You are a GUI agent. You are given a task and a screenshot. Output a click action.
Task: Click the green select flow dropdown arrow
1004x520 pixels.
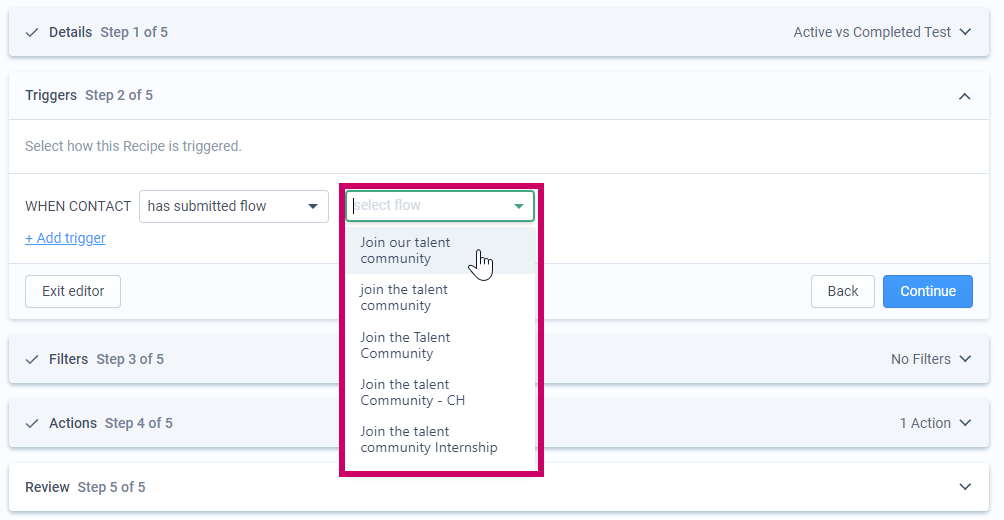519,206
